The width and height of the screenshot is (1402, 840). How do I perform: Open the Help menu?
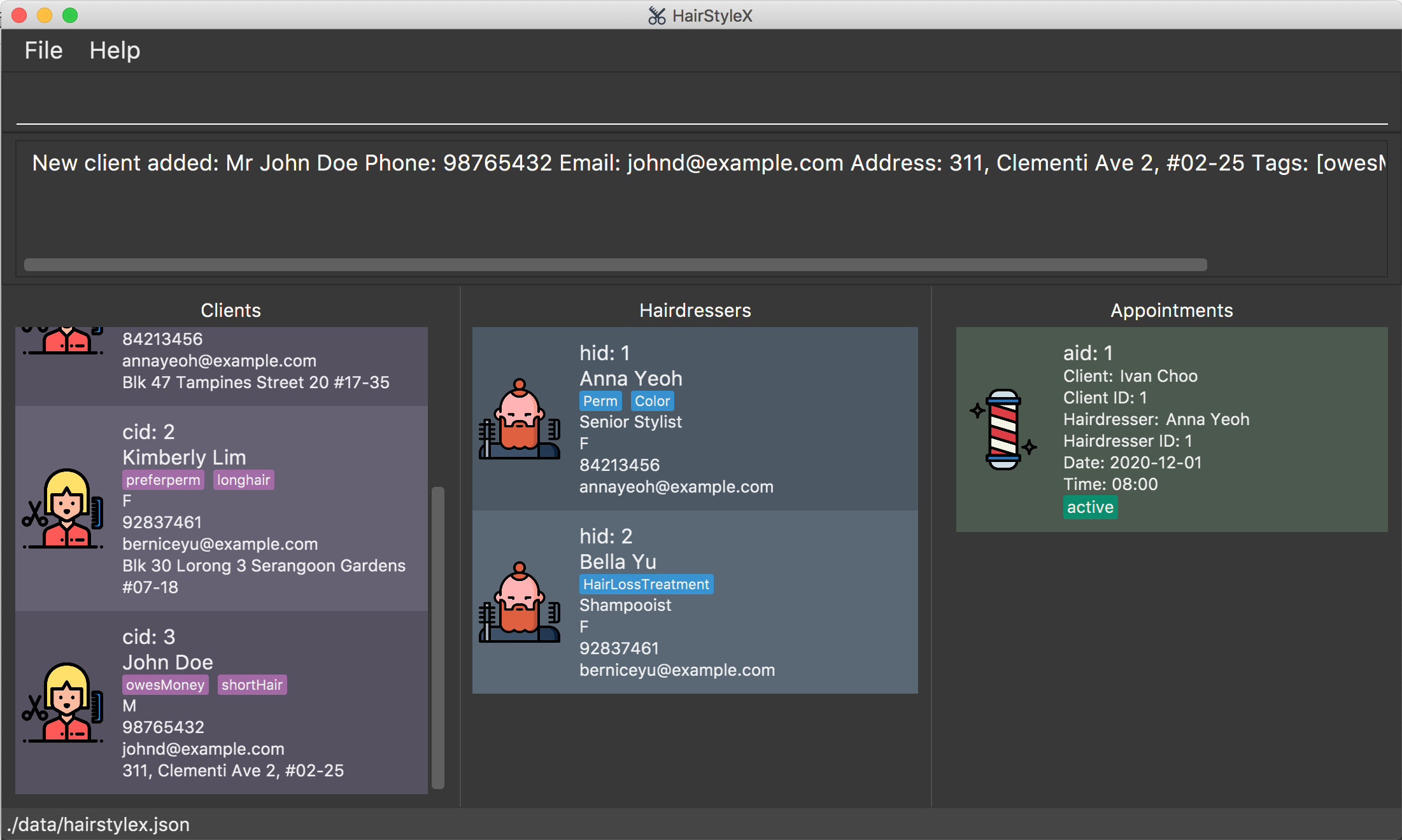[115, 50]
